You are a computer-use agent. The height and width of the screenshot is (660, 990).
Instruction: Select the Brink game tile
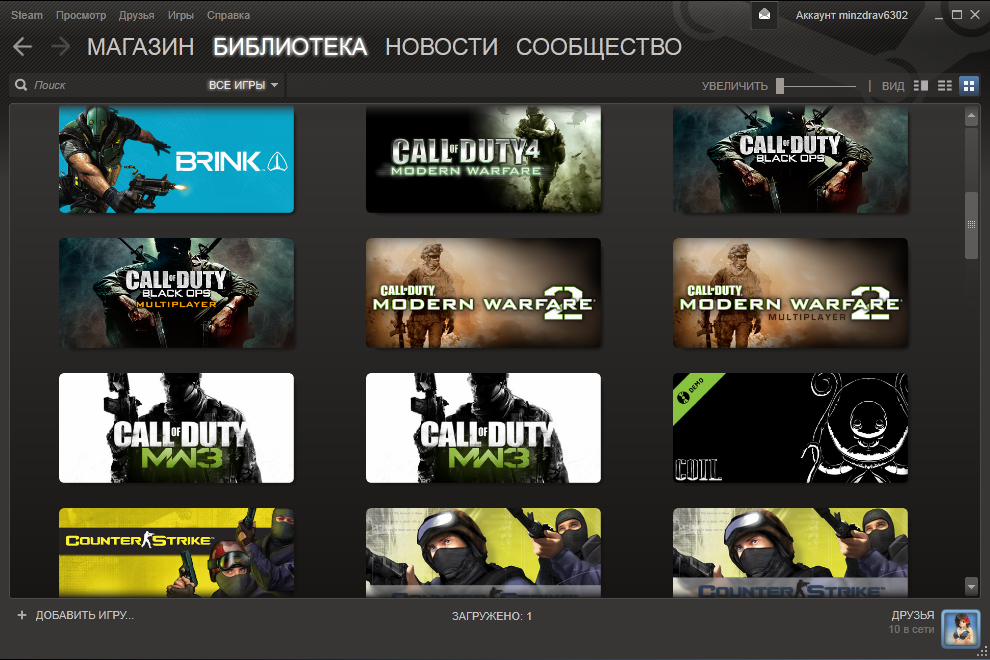(176, 159)
